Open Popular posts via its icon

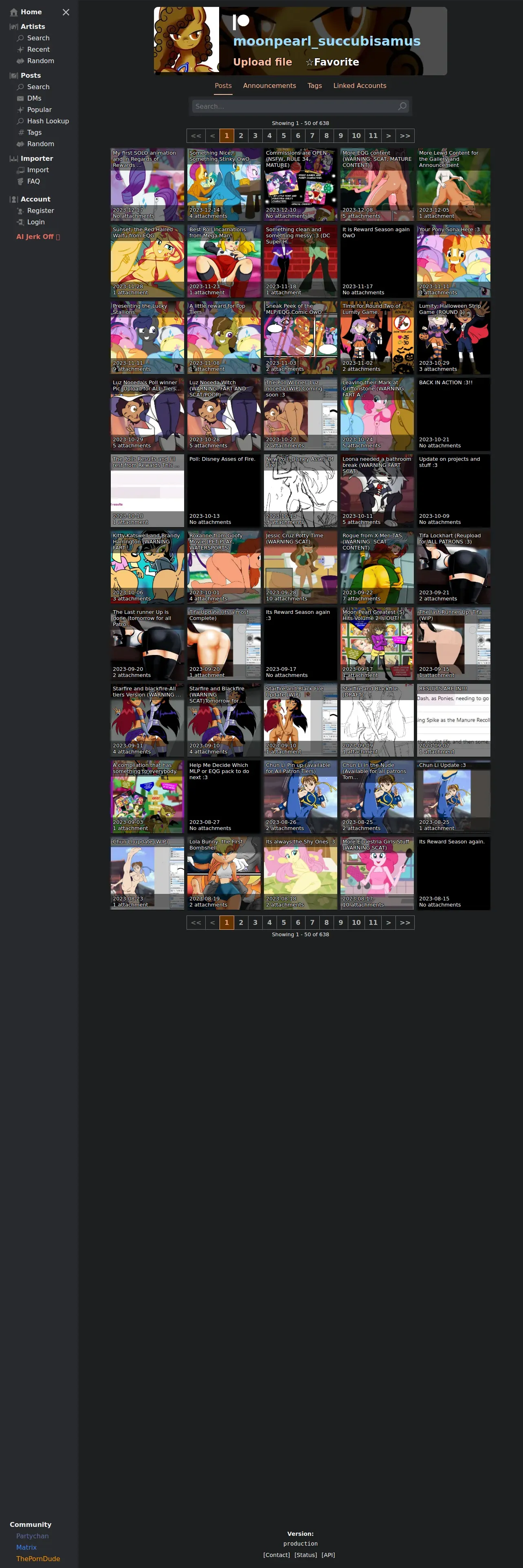21,109
